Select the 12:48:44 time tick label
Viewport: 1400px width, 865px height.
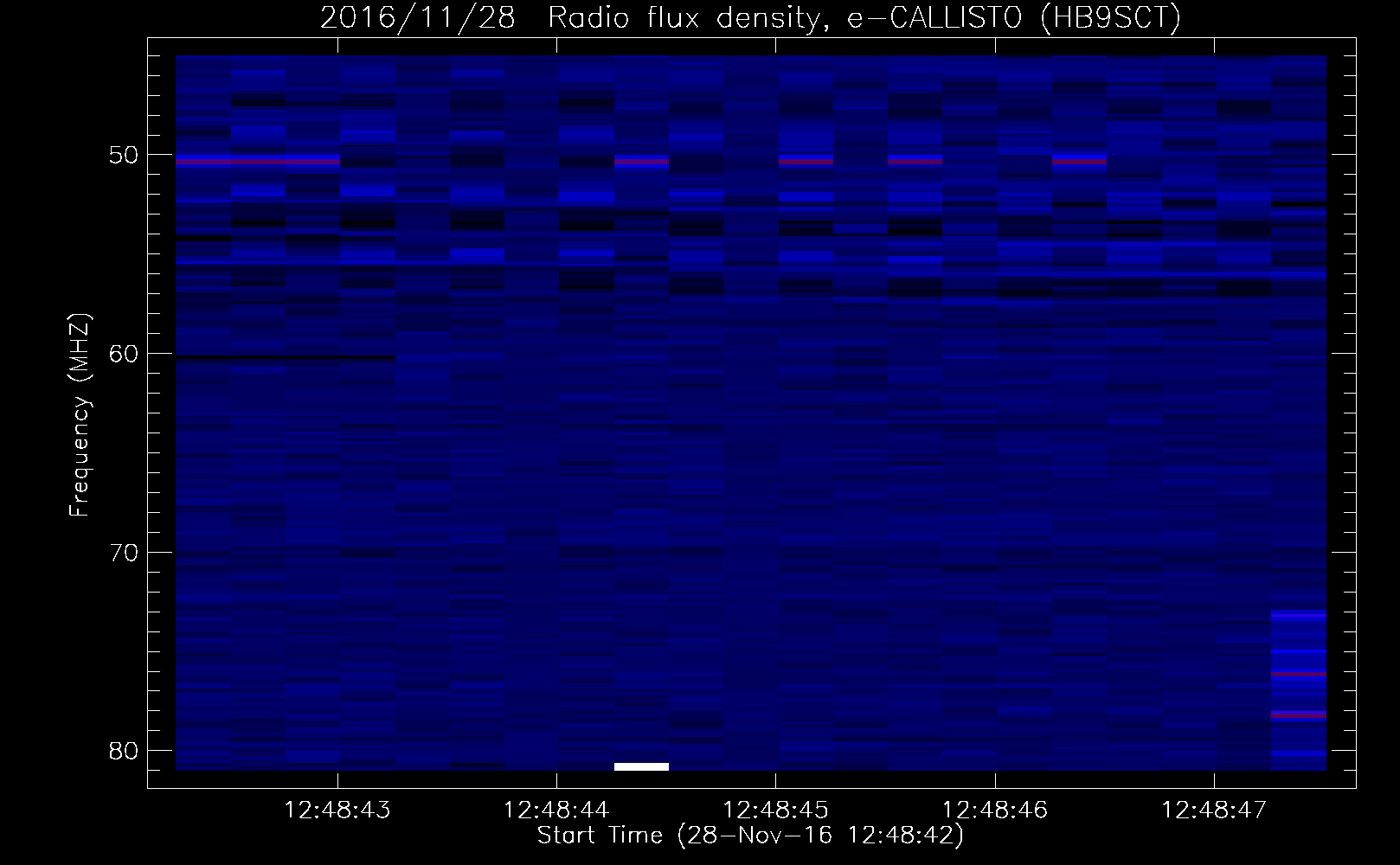556,811
